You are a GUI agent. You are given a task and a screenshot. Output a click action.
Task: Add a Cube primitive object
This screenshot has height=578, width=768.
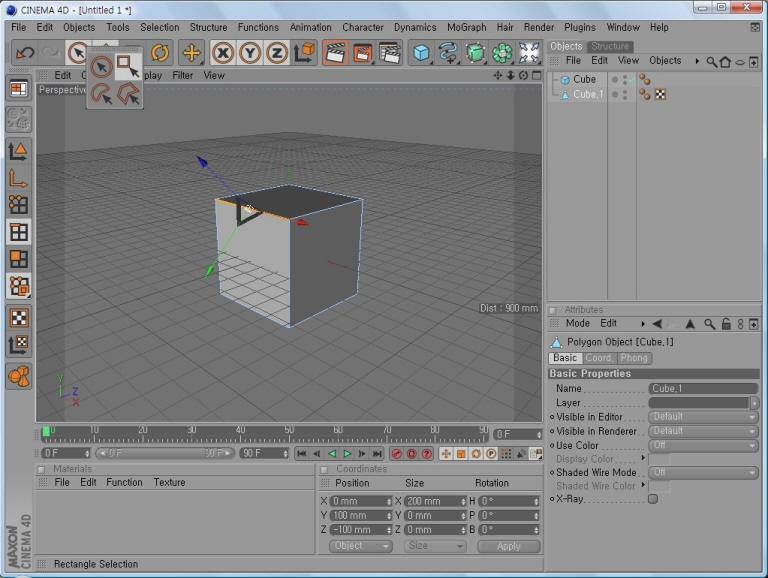(x=421, y=52)
